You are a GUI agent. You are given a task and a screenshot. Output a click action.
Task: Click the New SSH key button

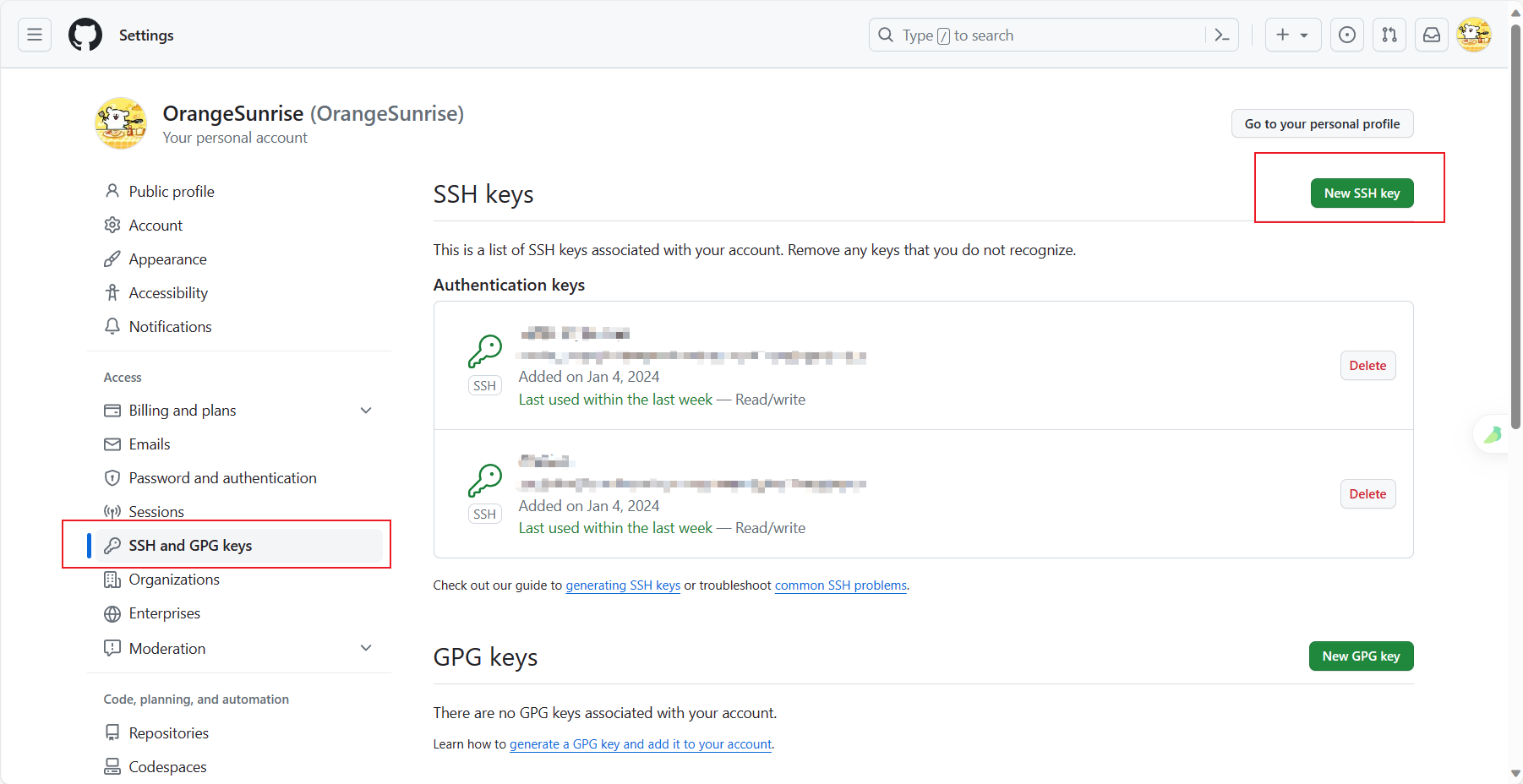[1362, 193]
